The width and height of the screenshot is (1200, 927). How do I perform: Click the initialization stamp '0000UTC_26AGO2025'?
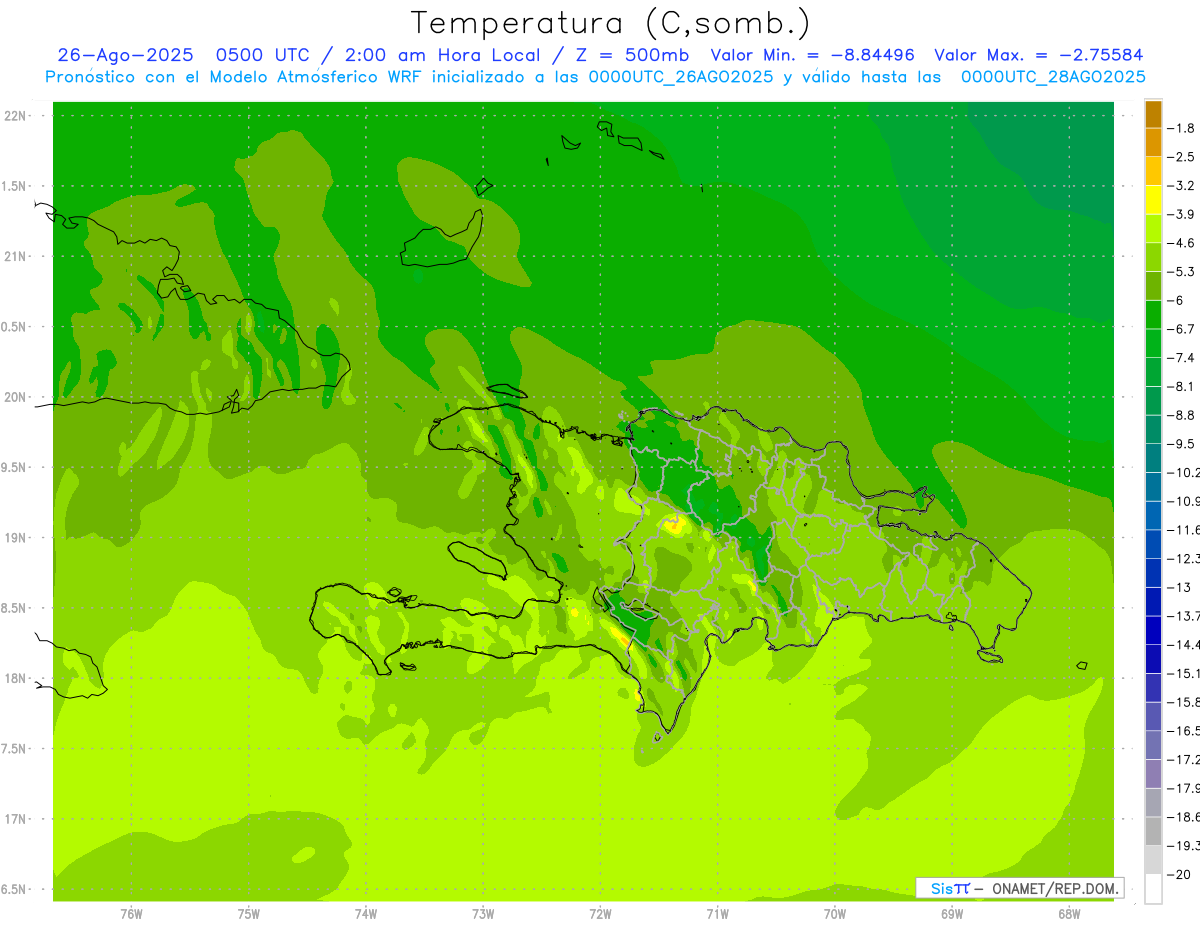click(681, 77)
